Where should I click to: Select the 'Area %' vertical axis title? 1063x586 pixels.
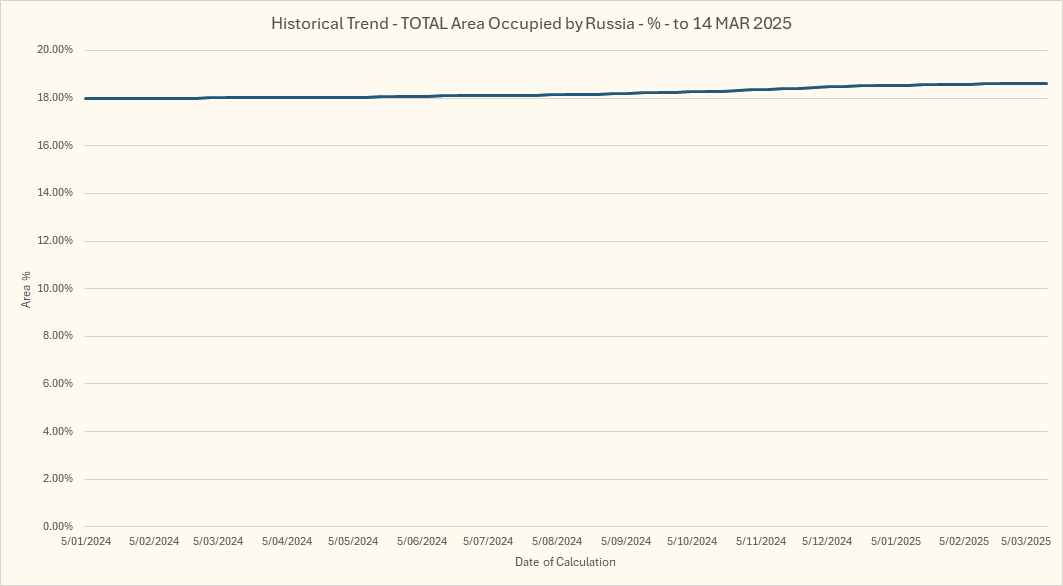26,288
